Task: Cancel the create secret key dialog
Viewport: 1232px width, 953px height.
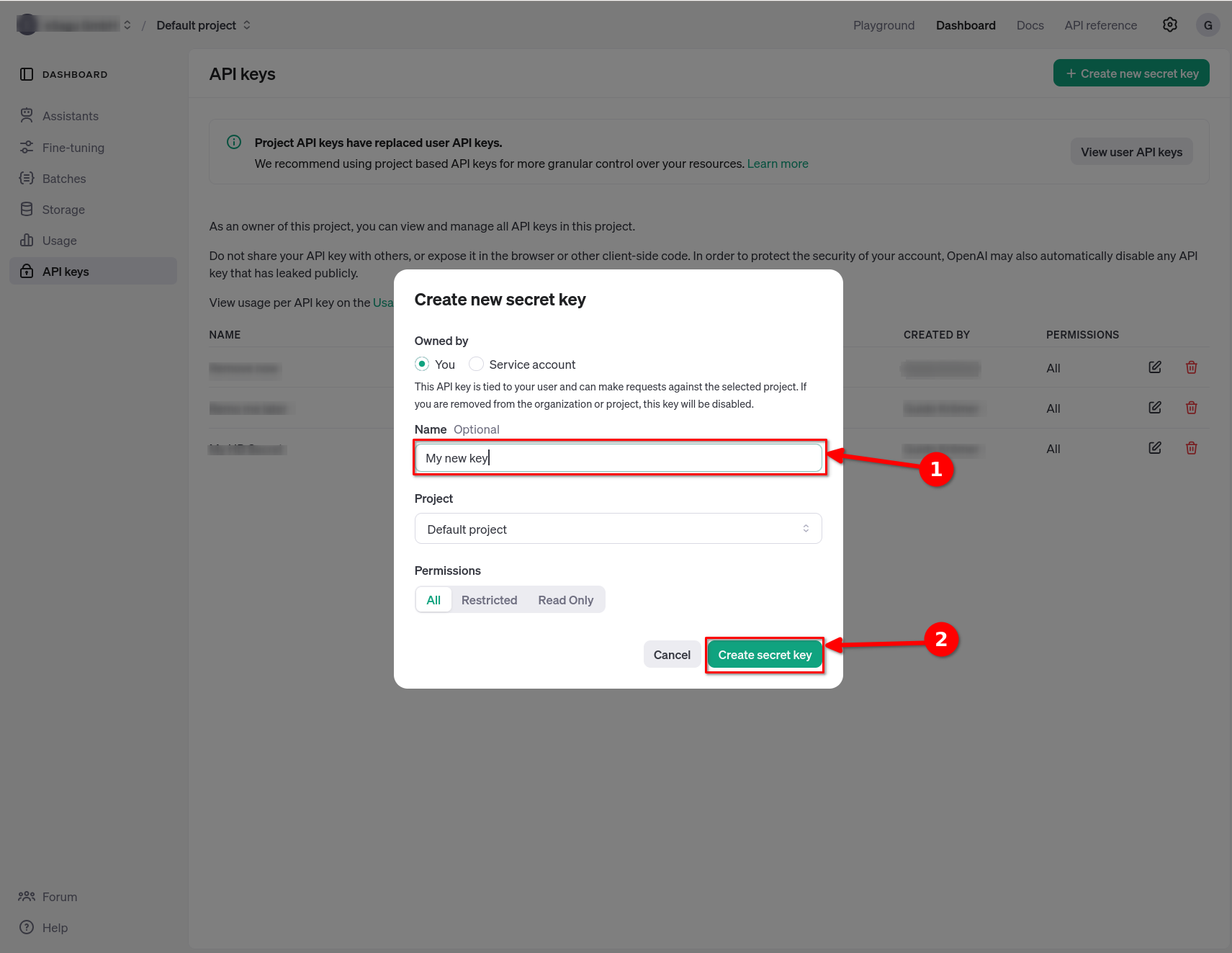Action: [x=671, y=655]
